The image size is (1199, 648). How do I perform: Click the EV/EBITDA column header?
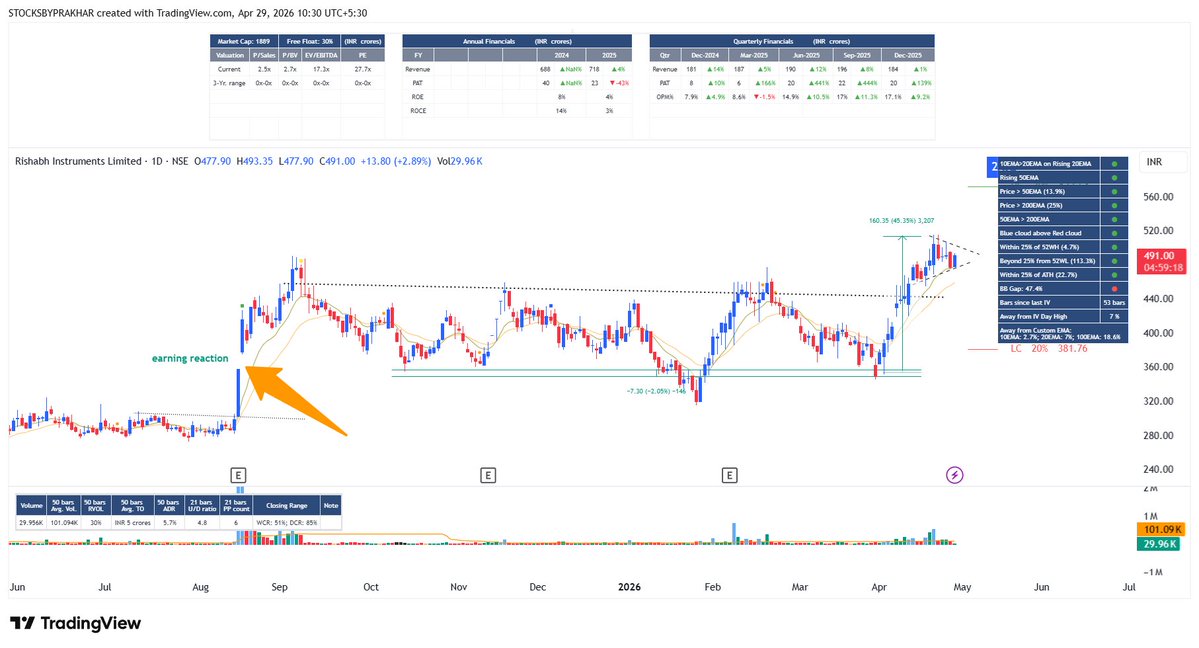[x=321, y=55]
